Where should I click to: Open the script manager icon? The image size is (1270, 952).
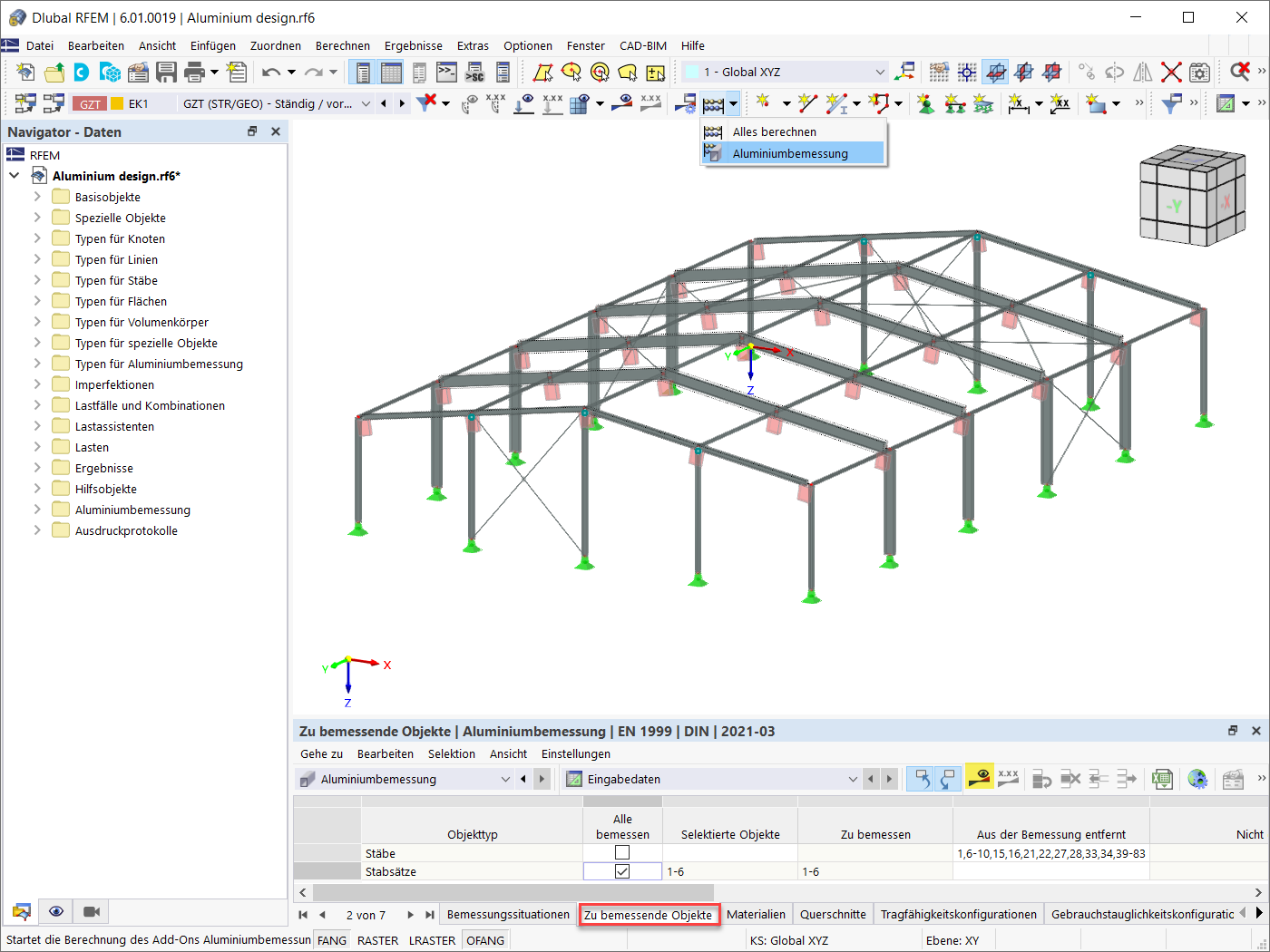pos(474,73)
